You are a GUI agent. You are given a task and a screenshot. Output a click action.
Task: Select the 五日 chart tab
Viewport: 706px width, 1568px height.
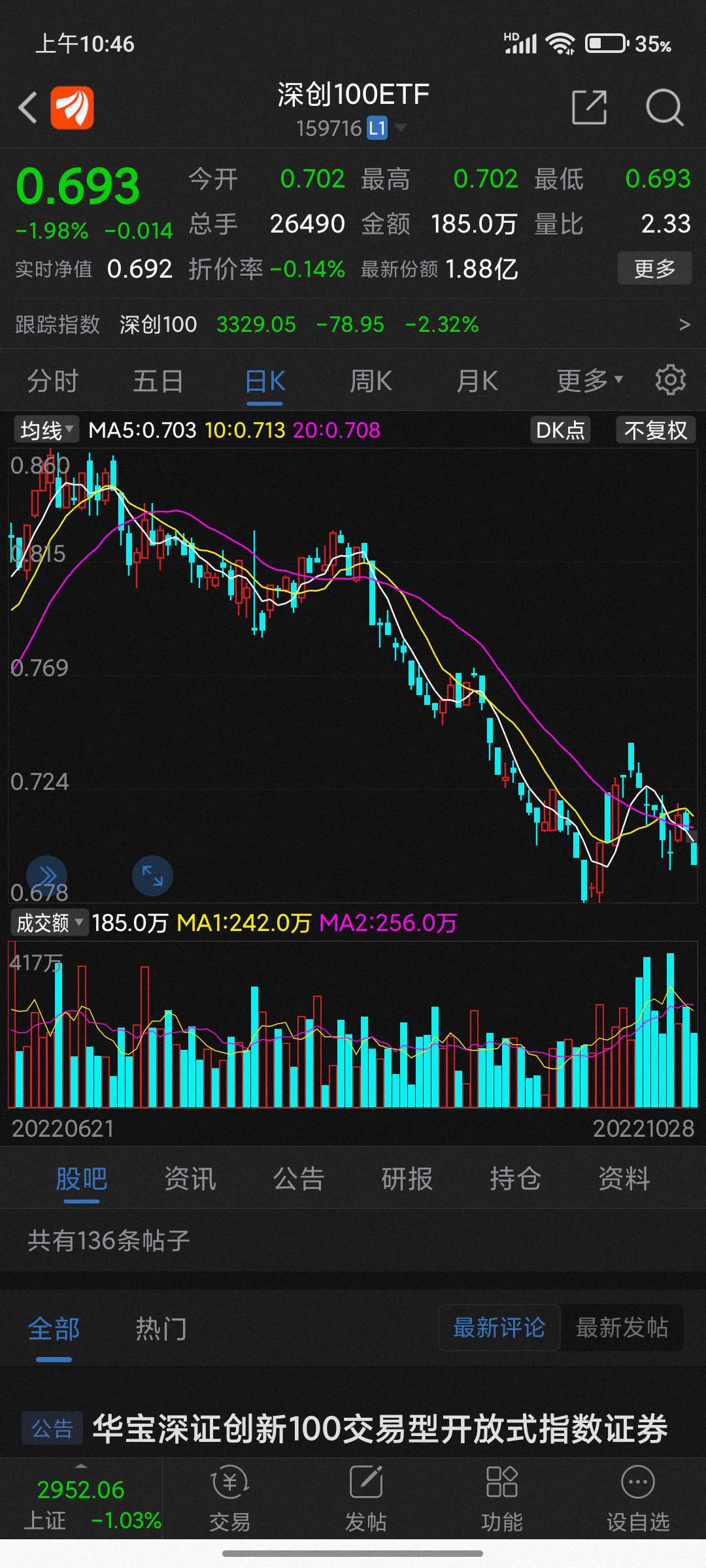click(158, 380)
